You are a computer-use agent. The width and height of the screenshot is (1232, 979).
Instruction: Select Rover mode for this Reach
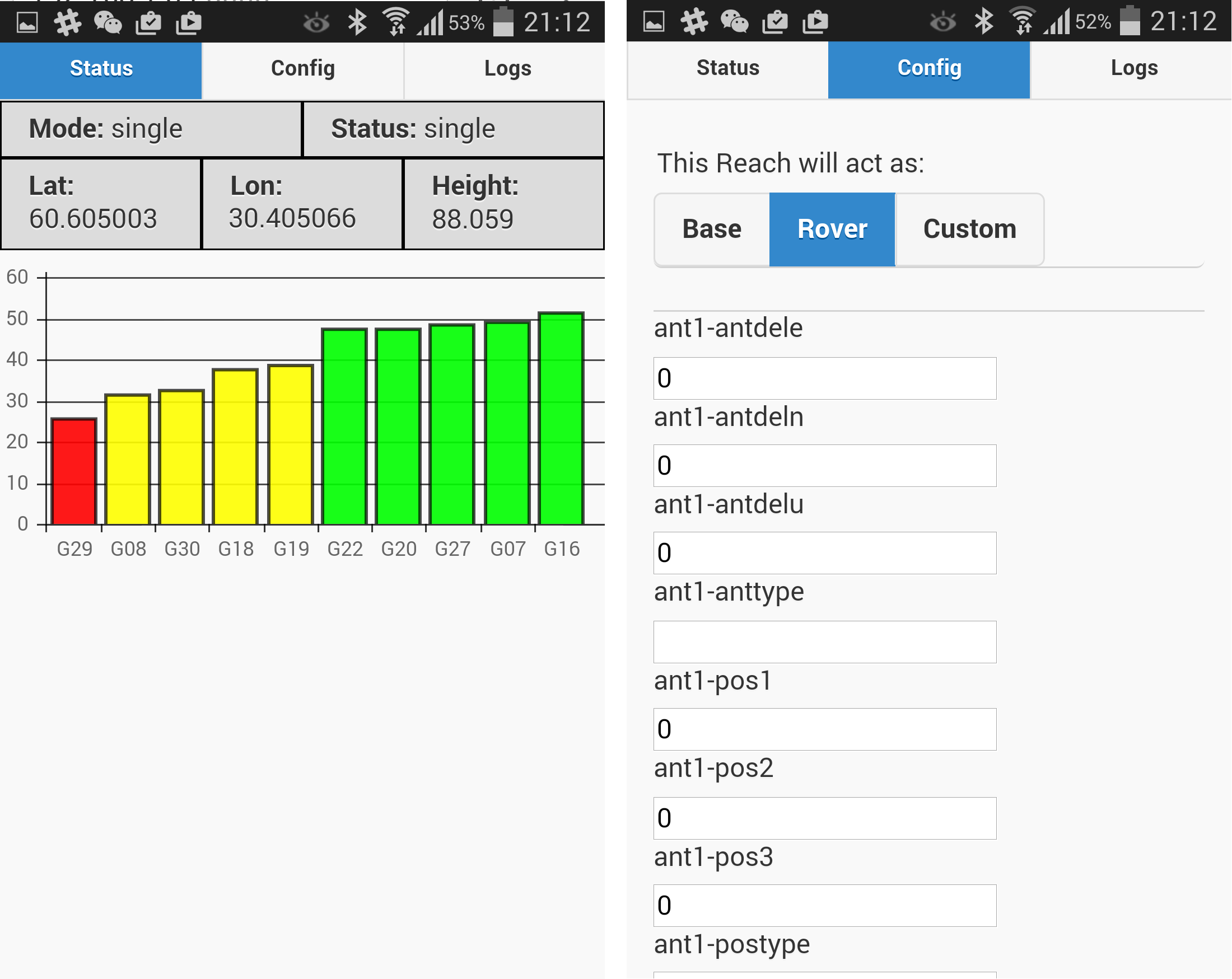coord(832,229)
